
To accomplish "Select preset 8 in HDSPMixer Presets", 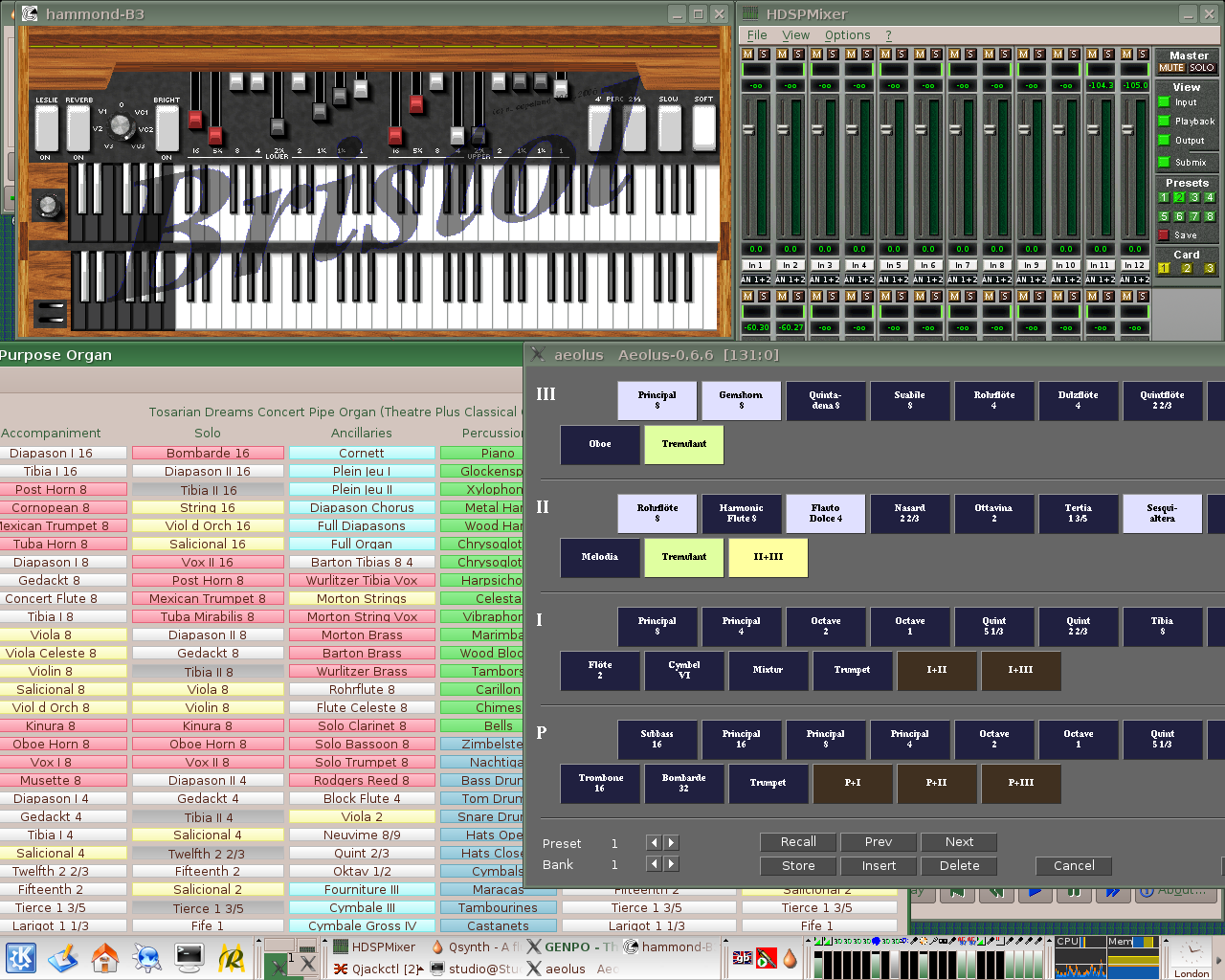I will [1210, 216].
